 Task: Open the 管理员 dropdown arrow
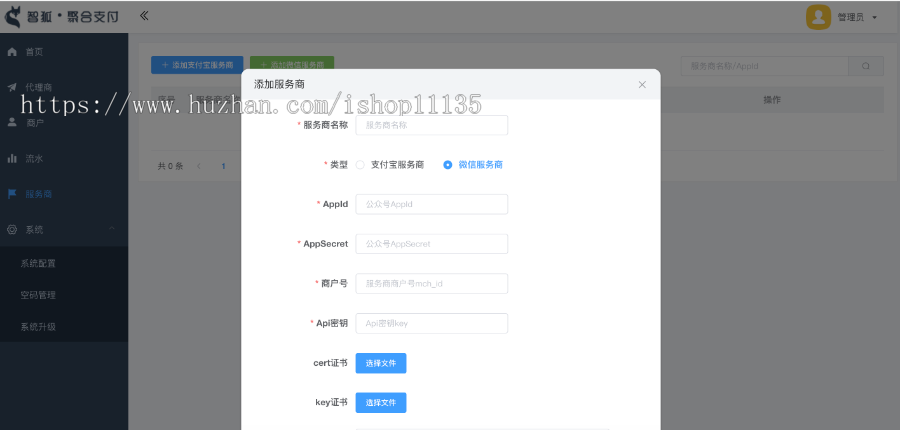click(874, 18)
